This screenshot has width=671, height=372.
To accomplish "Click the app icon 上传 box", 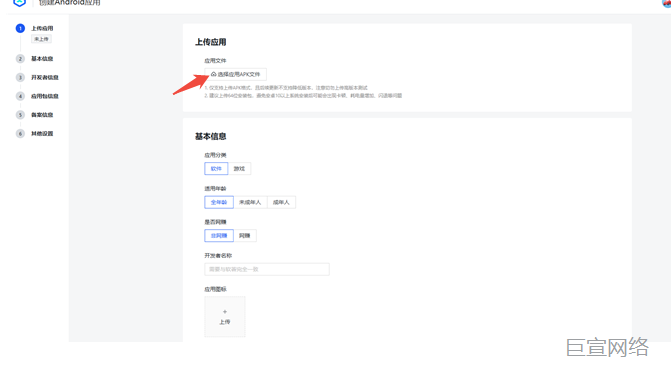I will click(225, 317).
